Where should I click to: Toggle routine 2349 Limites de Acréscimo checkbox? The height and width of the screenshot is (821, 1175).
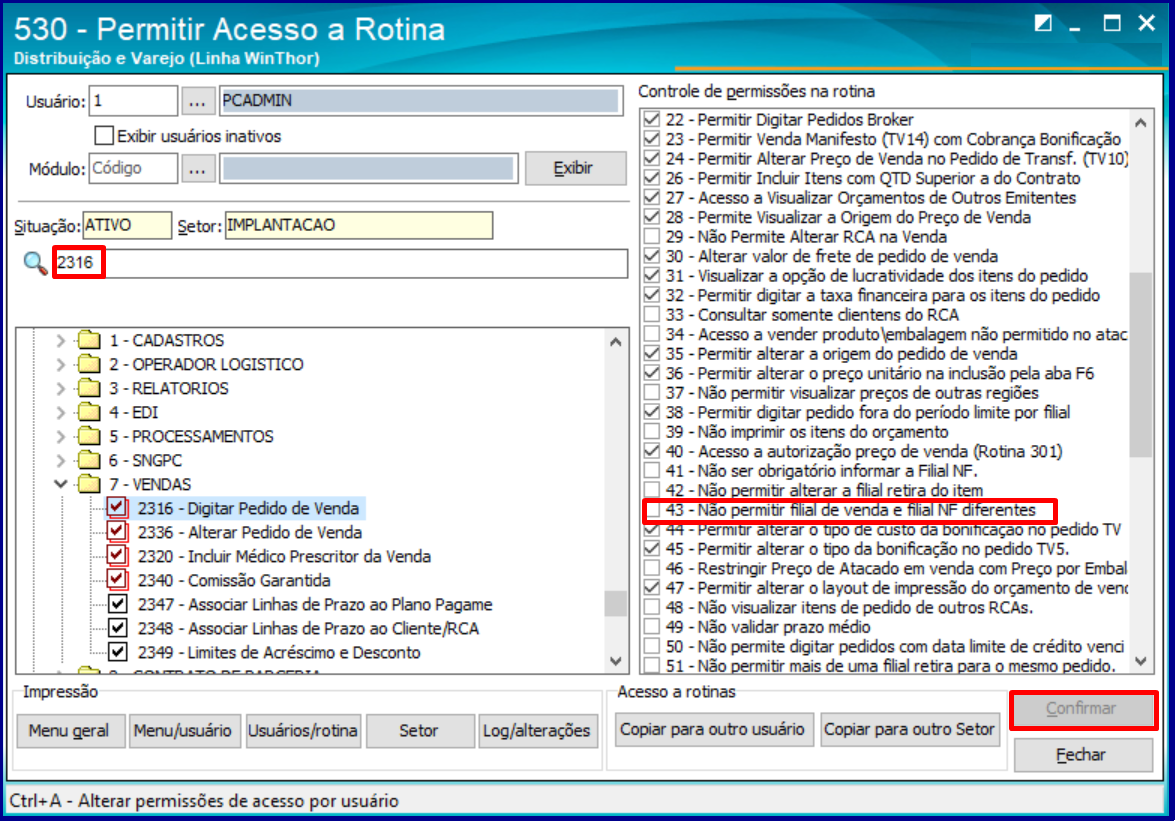click(117, 652)
